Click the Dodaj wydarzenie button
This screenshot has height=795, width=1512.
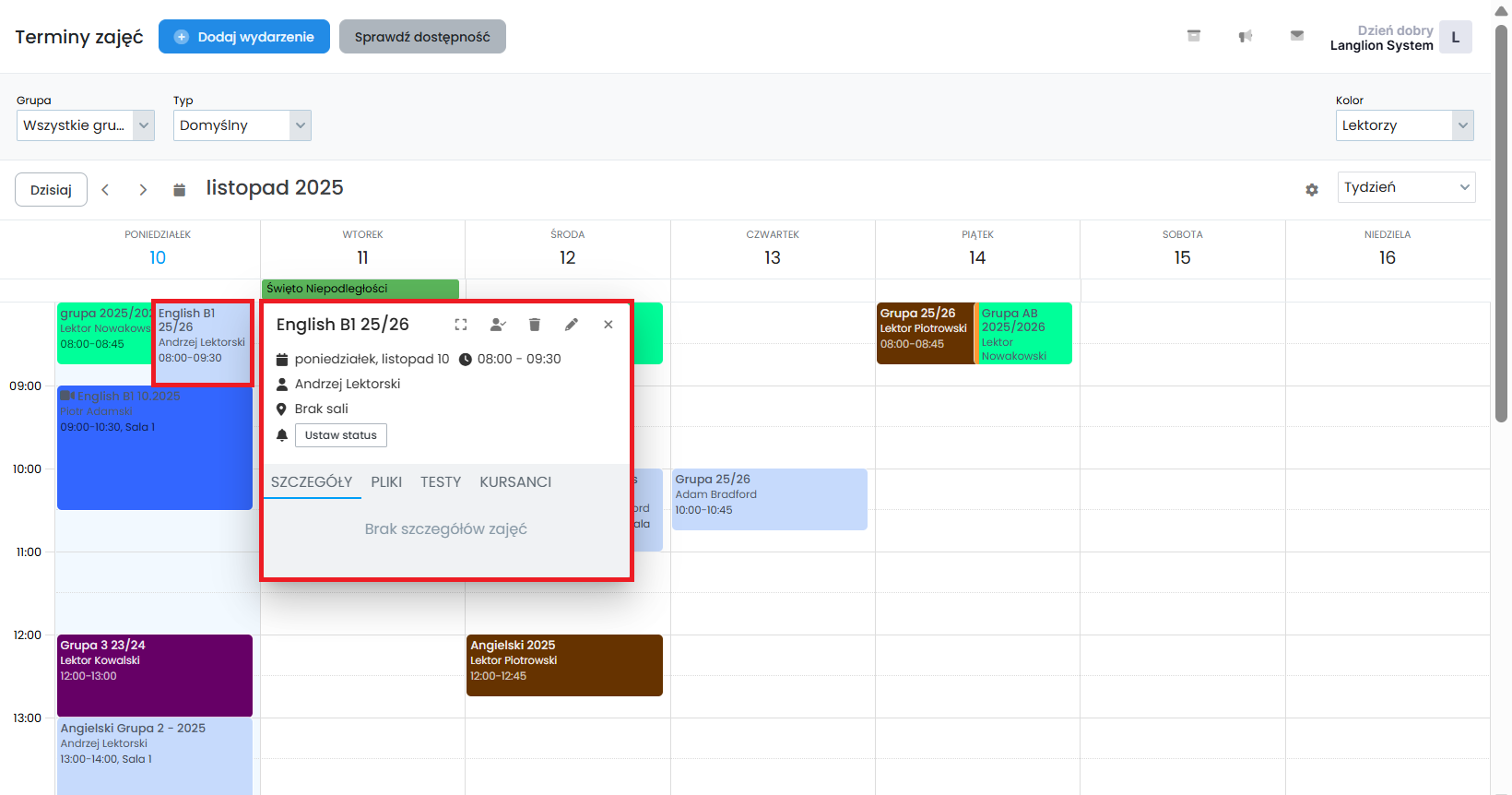coord(244,37)
